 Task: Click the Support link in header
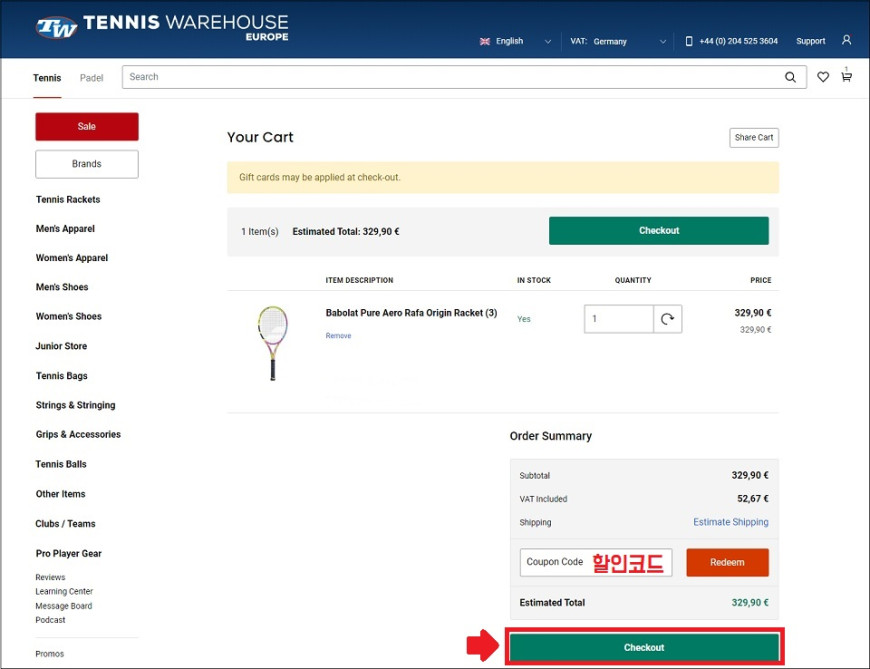811,41
